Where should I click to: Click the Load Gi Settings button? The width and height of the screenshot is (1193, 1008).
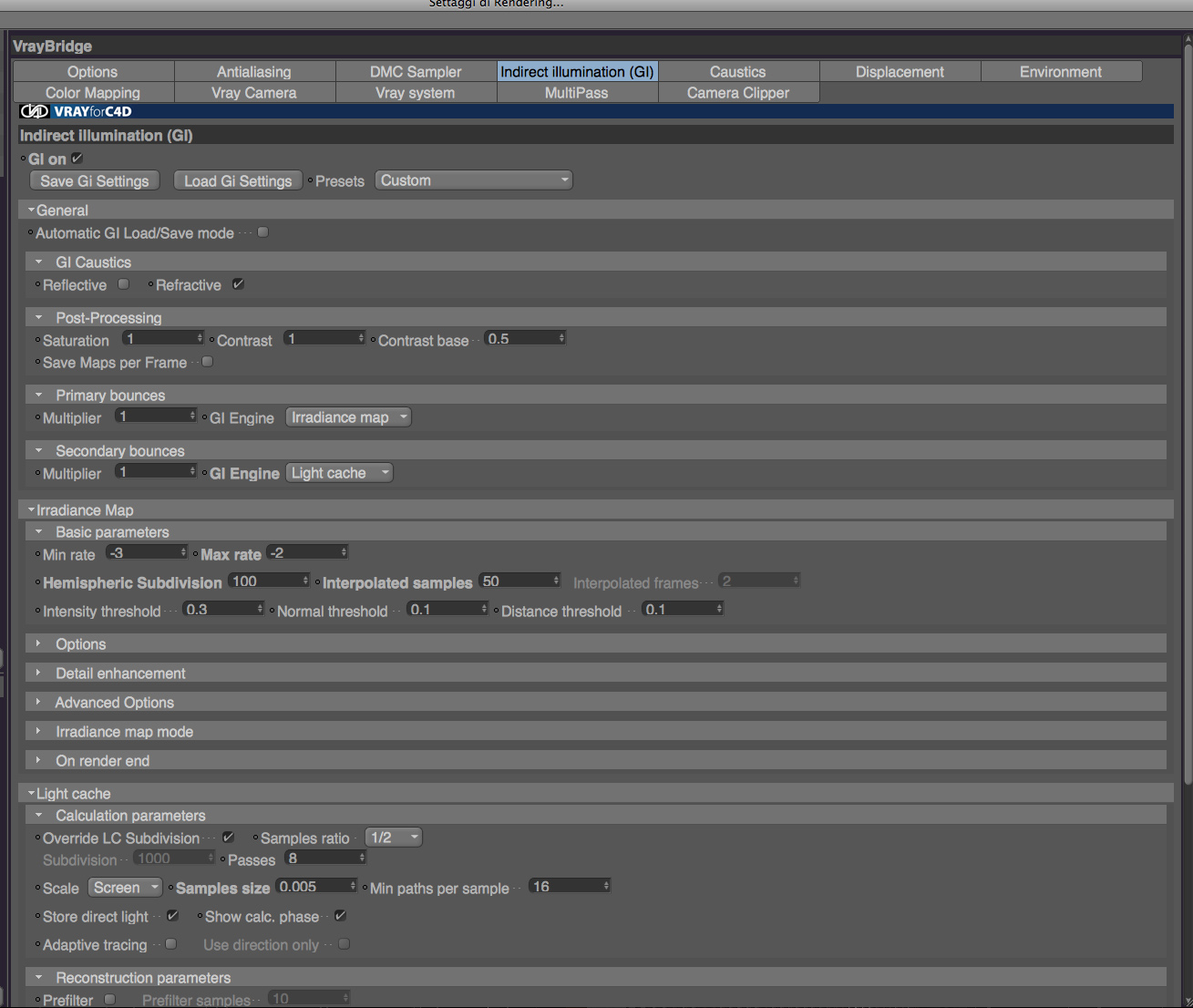(x=238, y=180)
